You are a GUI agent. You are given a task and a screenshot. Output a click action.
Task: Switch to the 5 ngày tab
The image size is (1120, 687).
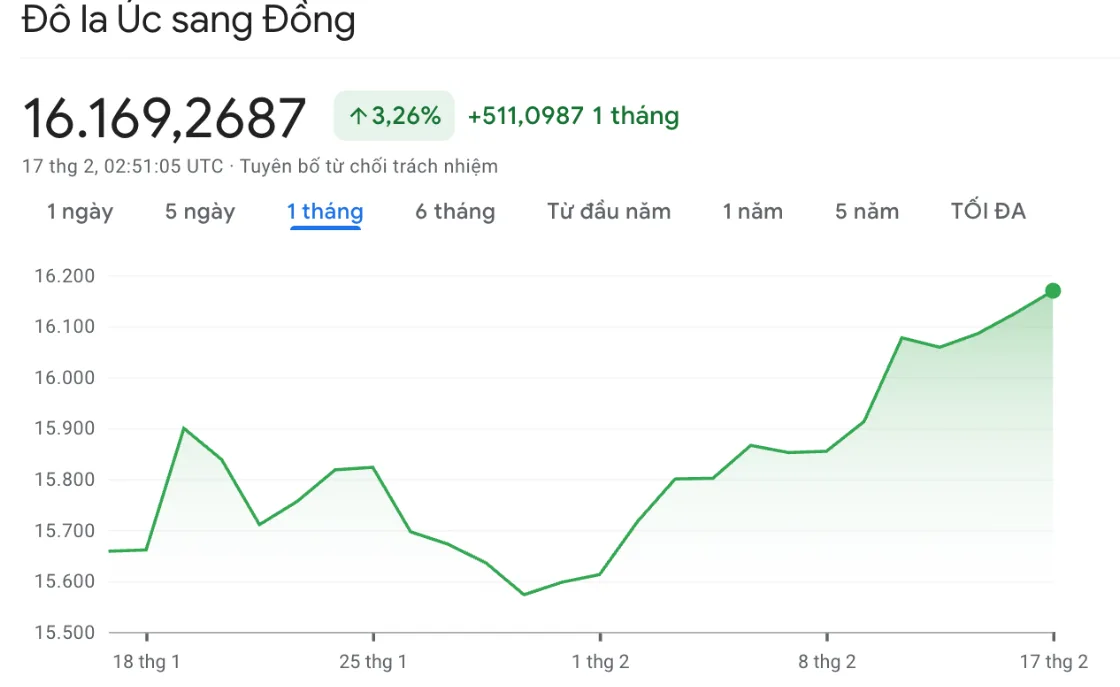[200, 211]
